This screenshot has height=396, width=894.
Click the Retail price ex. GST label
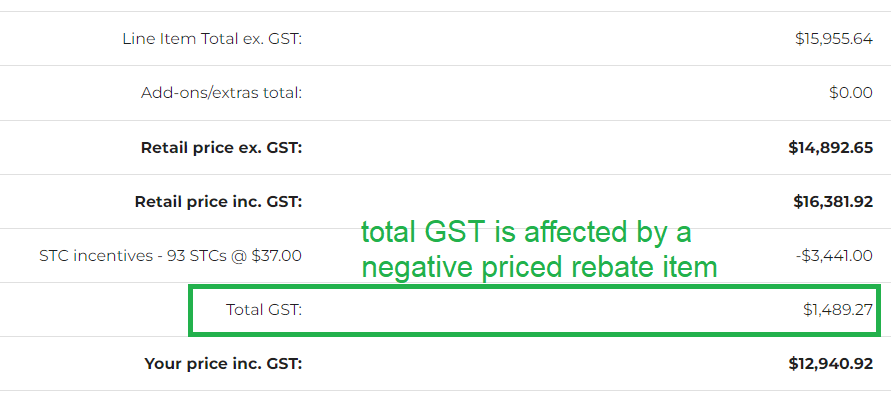(x=221, y=148)
